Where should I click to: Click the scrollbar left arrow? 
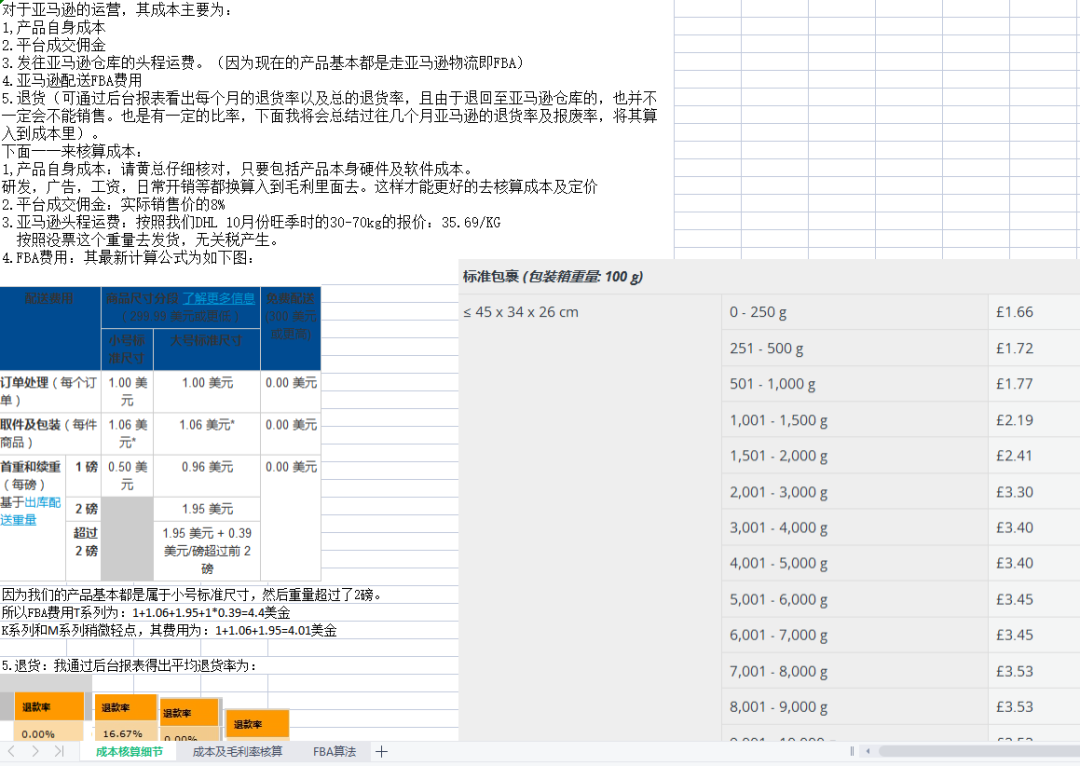pos(868,752)
